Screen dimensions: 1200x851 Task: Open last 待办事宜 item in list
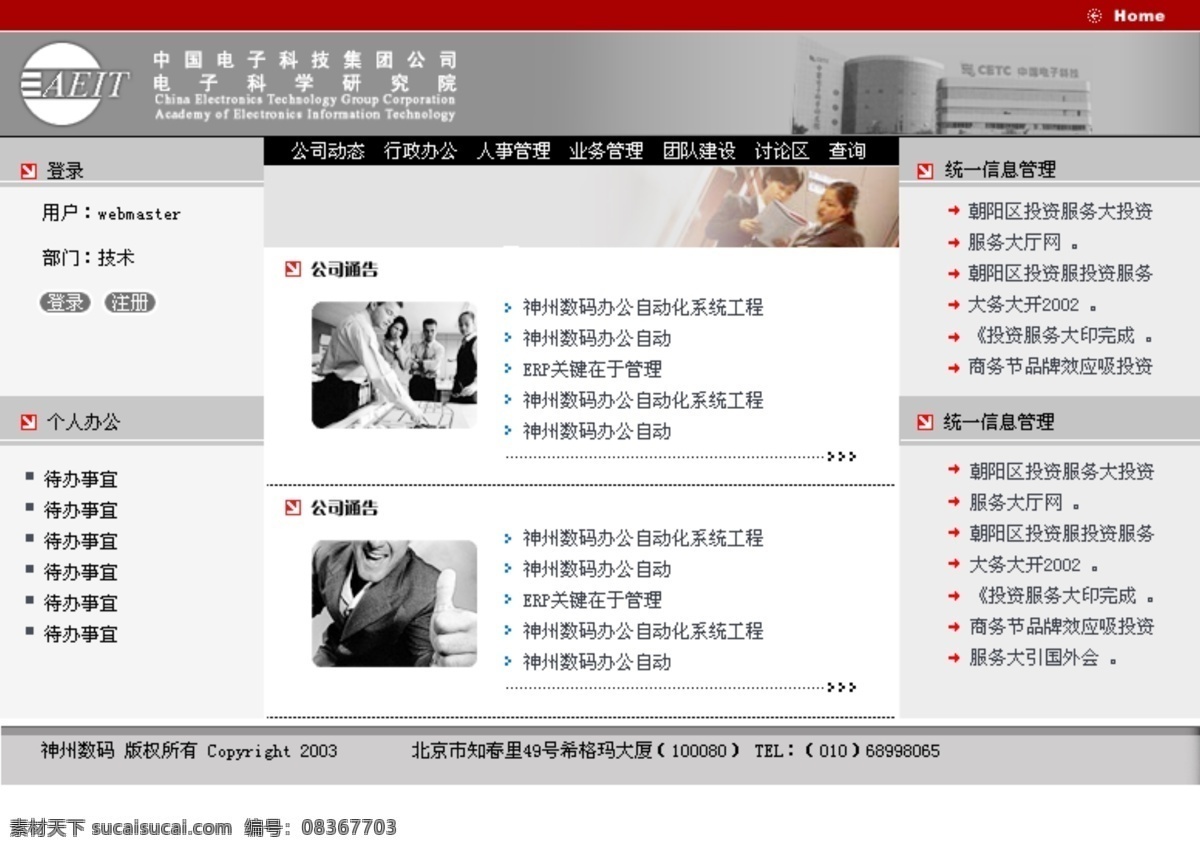click(80, 634)
